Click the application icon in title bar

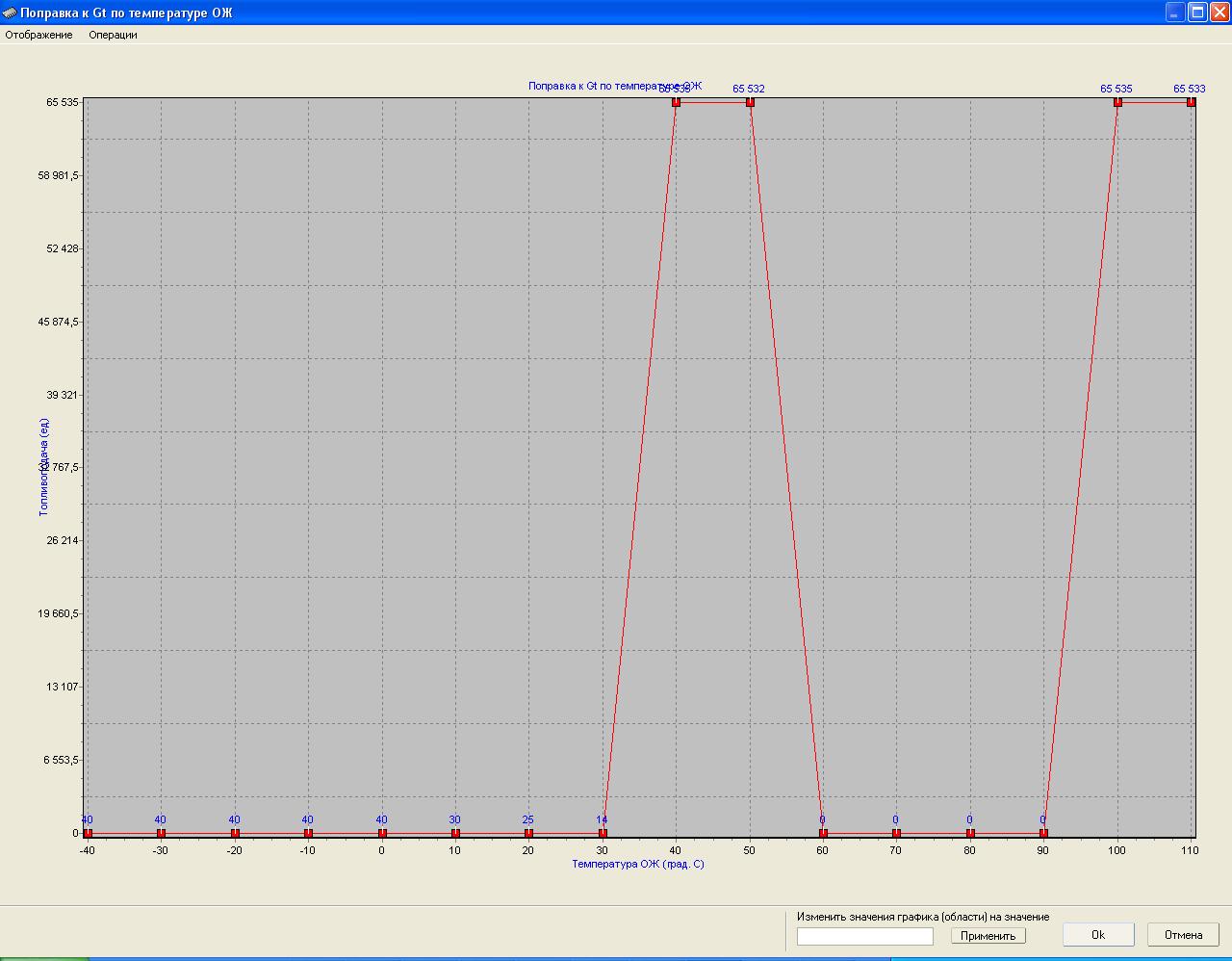[10, 13]
